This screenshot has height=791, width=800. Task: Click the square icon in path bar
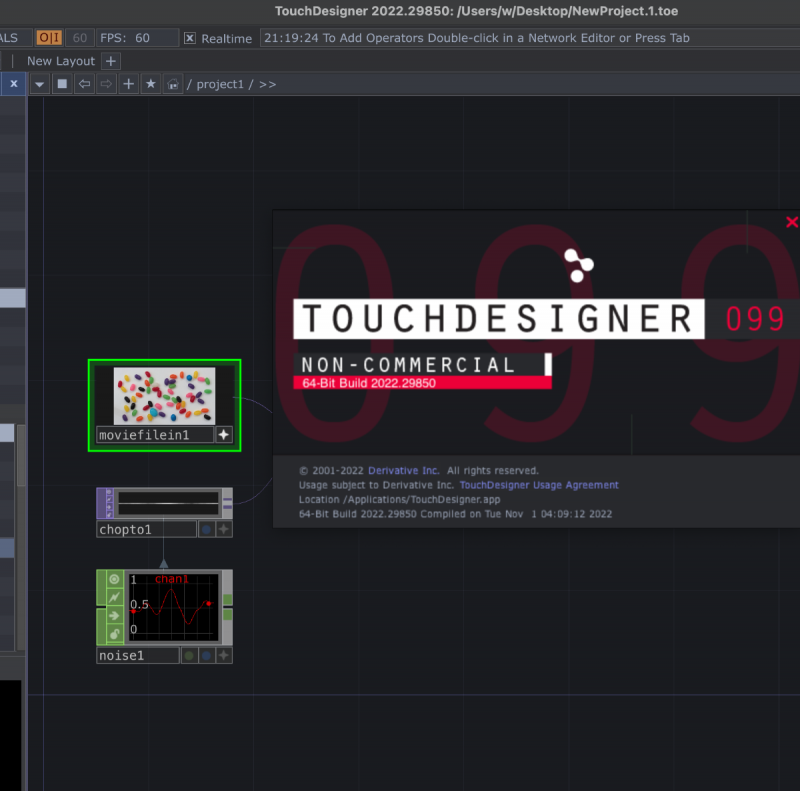(62, 84)
